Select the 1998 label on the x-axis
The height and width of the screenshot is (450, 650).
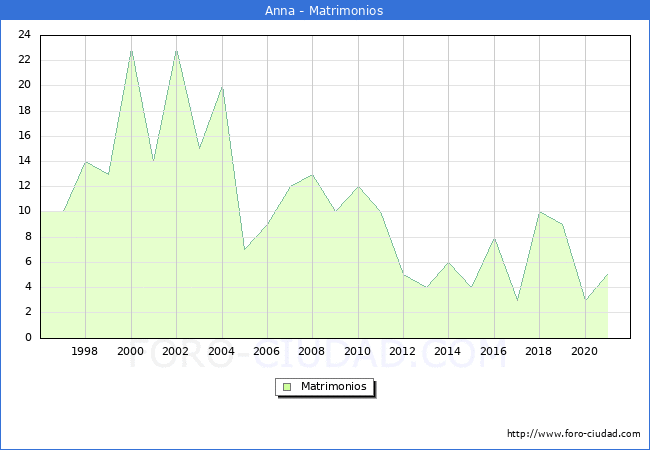coord(85,351)
